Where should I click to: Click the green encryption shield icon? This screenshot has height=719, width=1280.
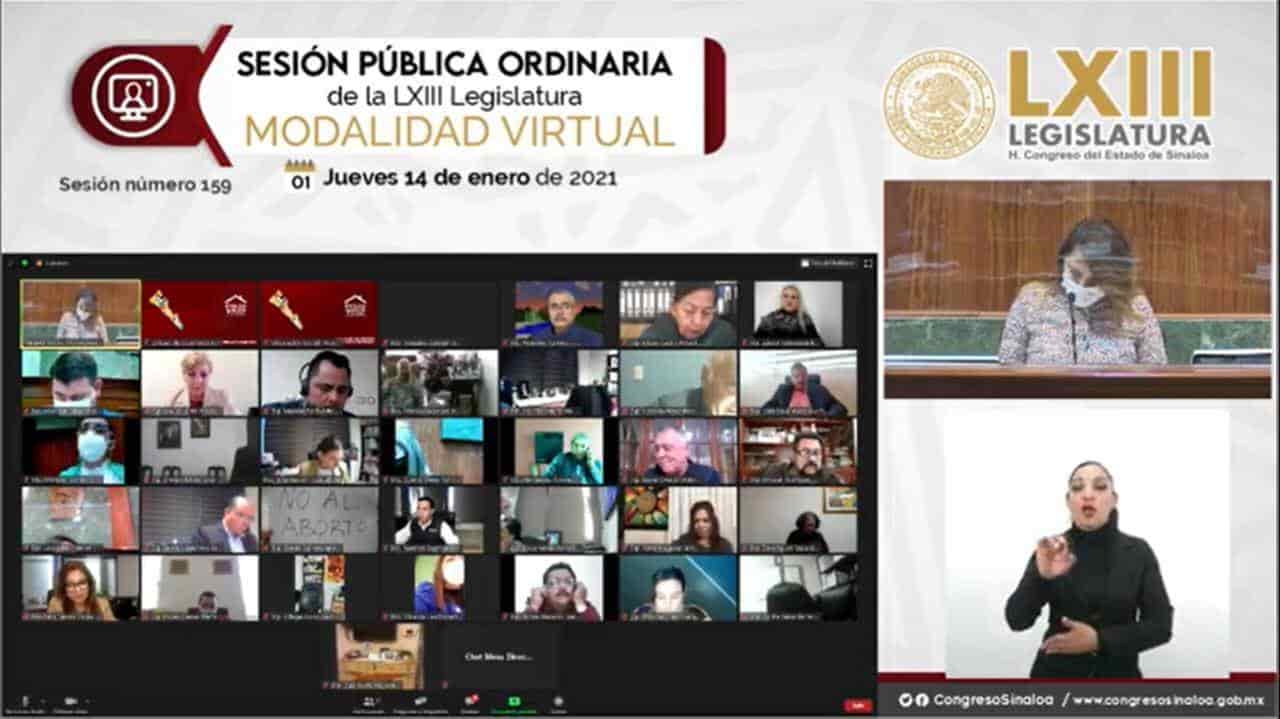coord(23,263)
